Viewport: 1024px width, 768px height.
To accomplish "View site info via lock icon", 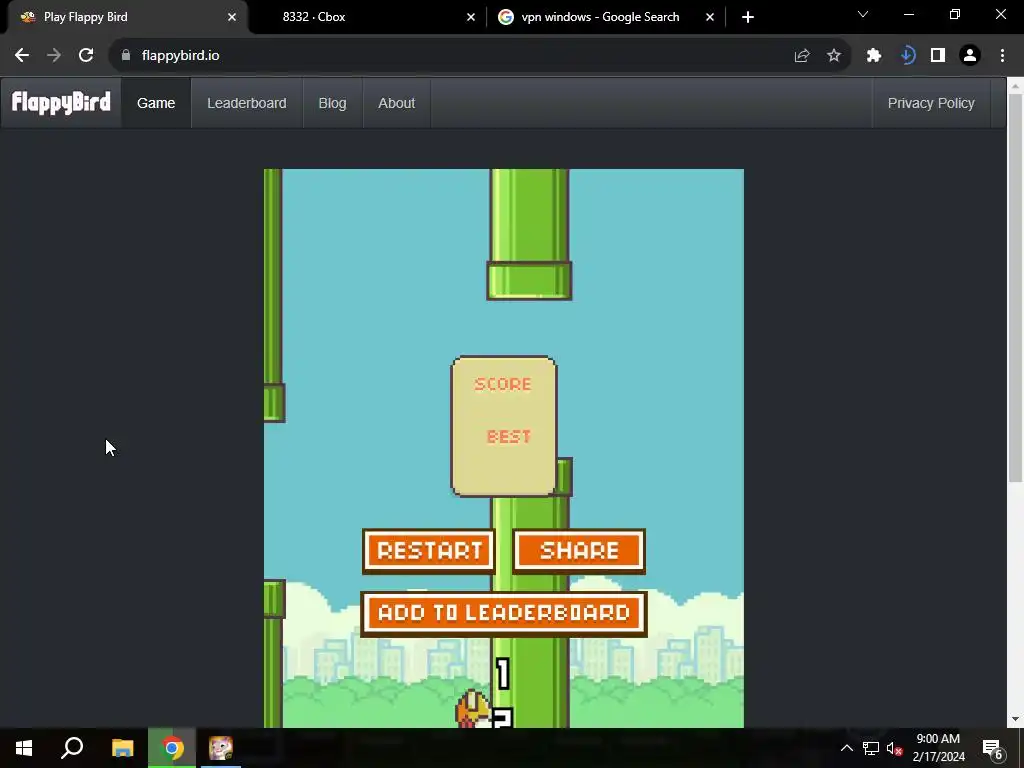I will pyautogui.click(x=126, y=56).
